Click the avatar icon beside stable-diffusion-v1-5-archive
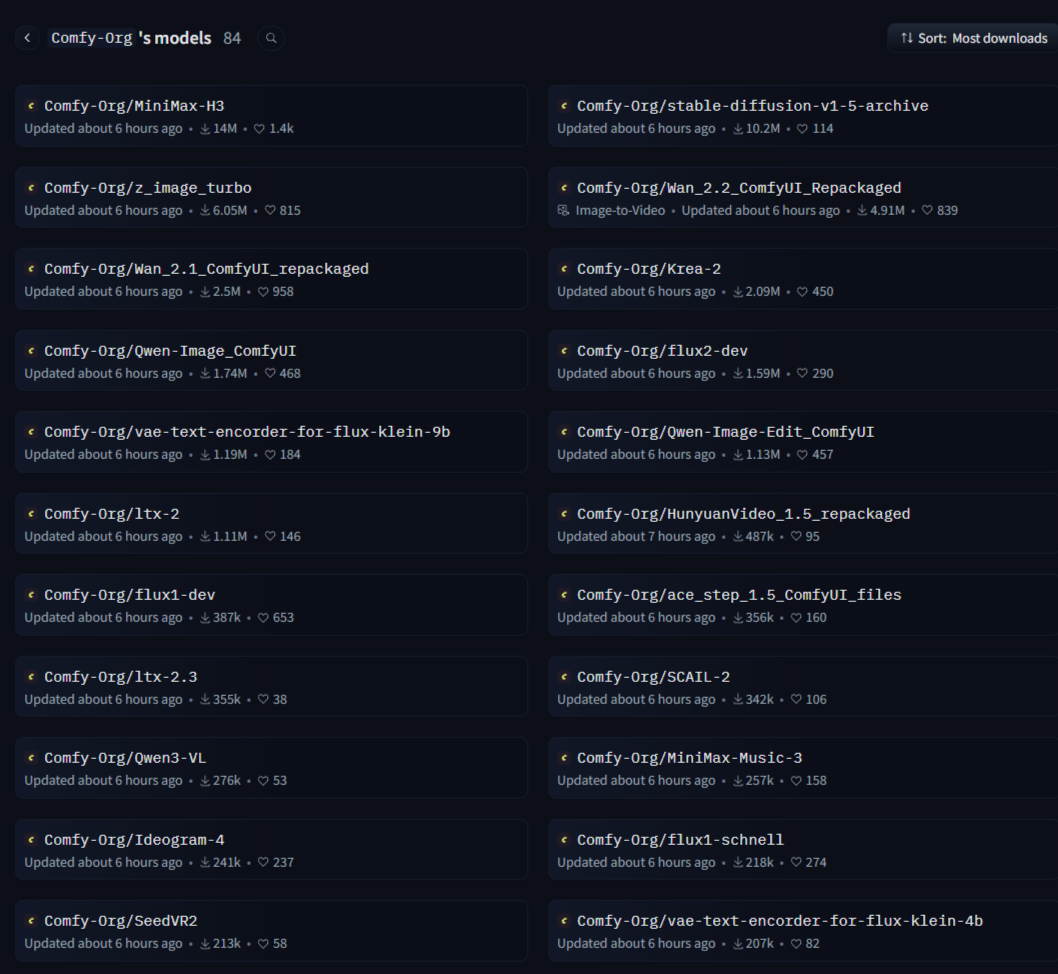 (564, 106)
